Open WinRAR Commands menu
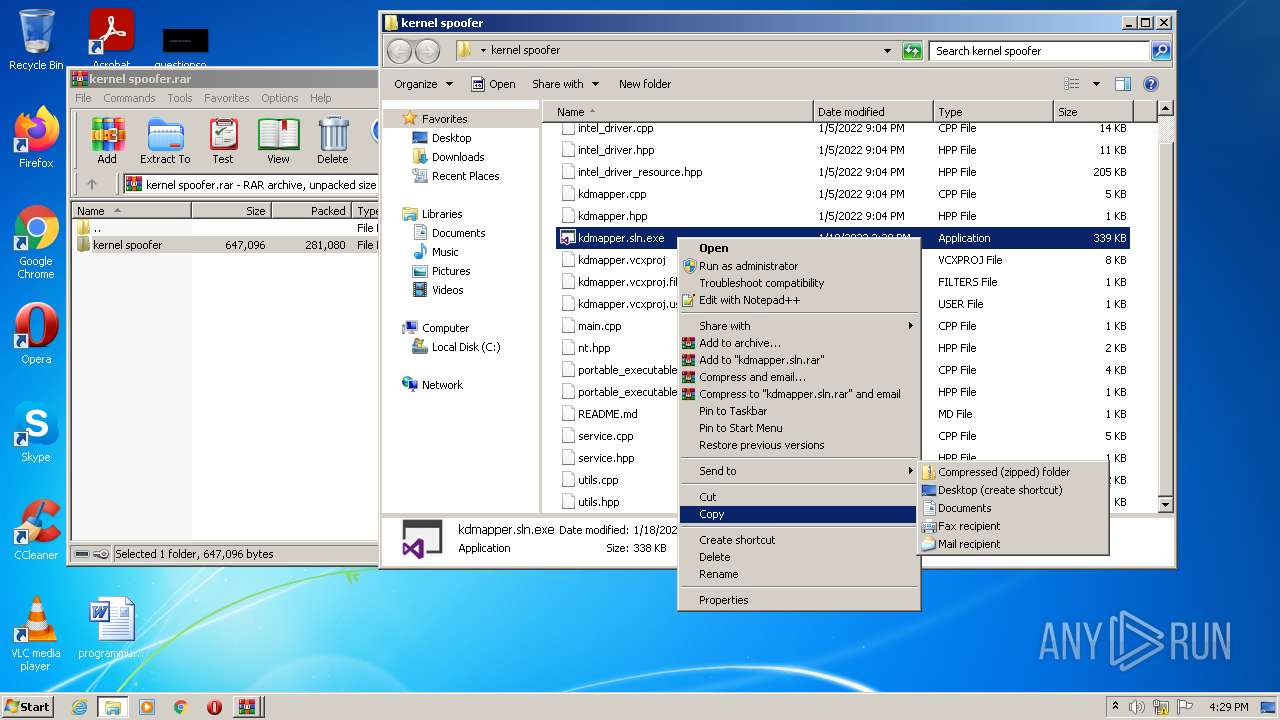This screenshot has width=1280, height=720. tap(129, 98)
